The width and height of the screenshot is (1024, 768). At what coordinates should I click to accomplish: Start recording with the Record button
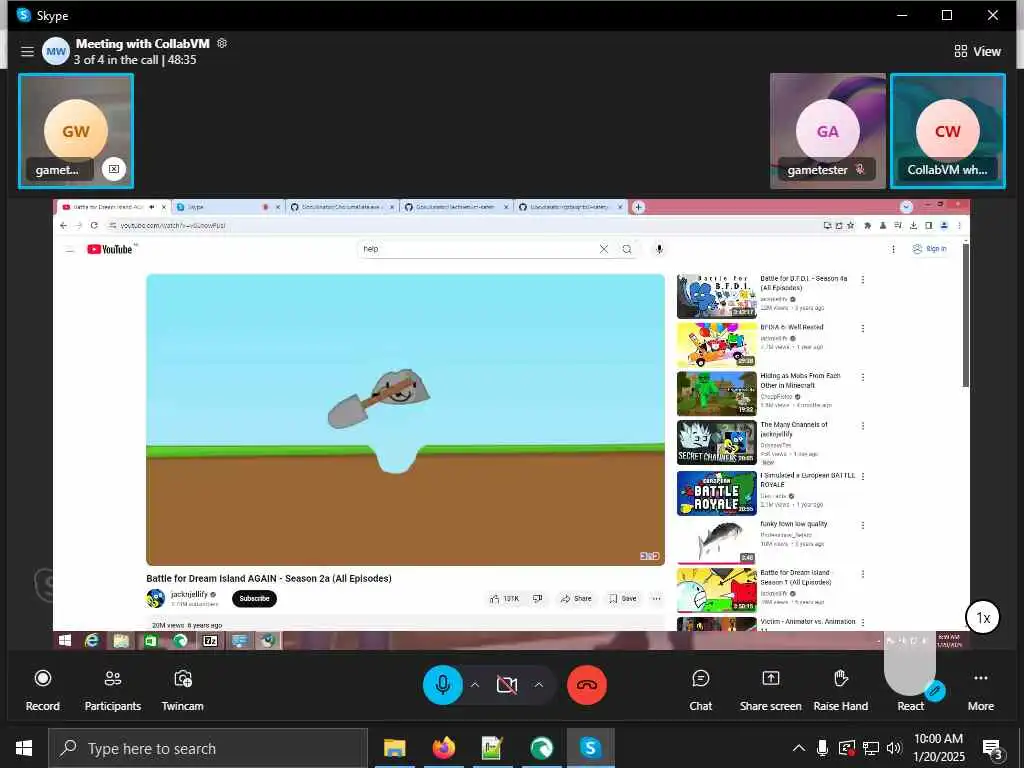(x=42, y=690)
